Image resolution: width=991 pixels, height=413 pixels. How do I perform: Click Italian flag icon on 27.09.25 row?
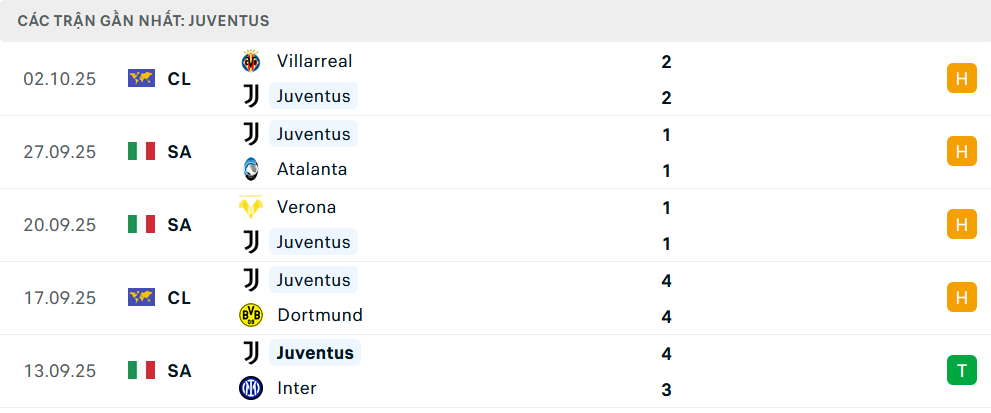coord(142,151)
